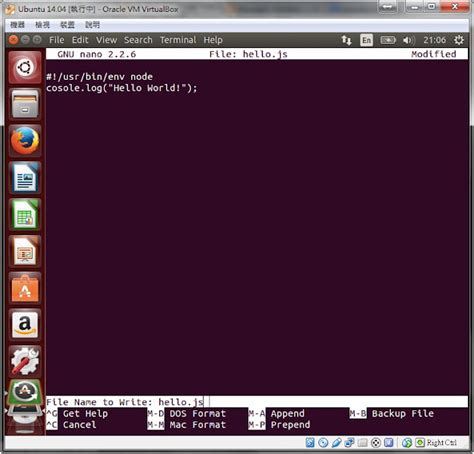Click the File Name to Write field
Image resolution: width=474 pixels, height=454 pixels.
[257, 402]
